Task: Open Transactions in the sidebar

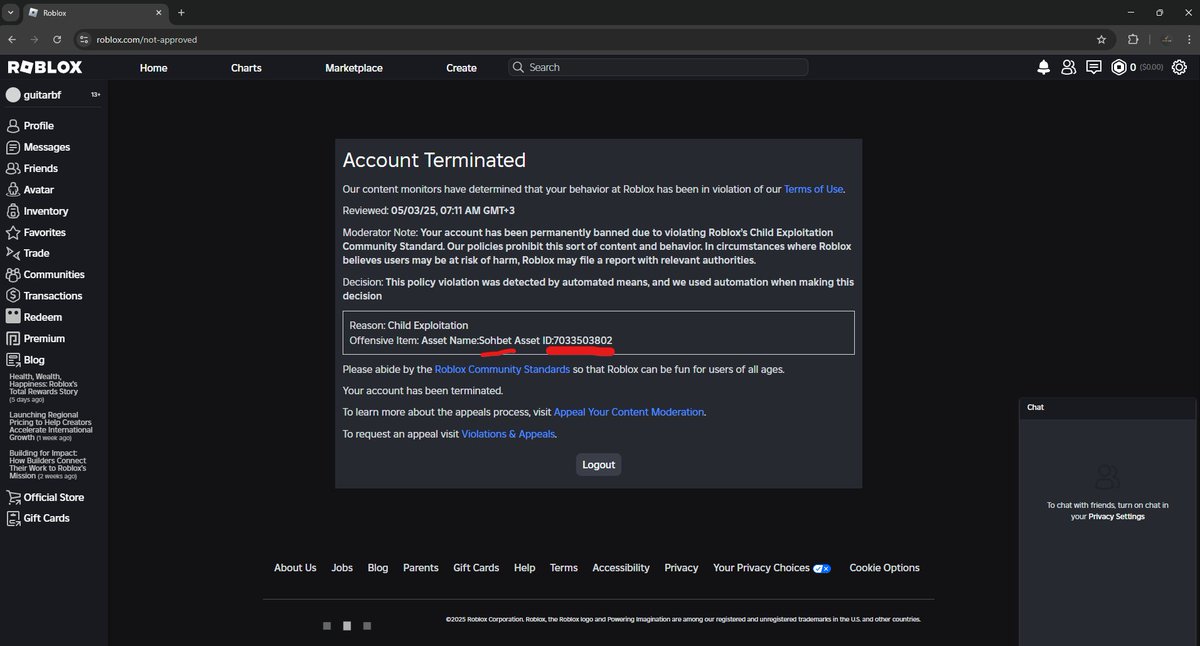Action: click(x=44, y=295)
